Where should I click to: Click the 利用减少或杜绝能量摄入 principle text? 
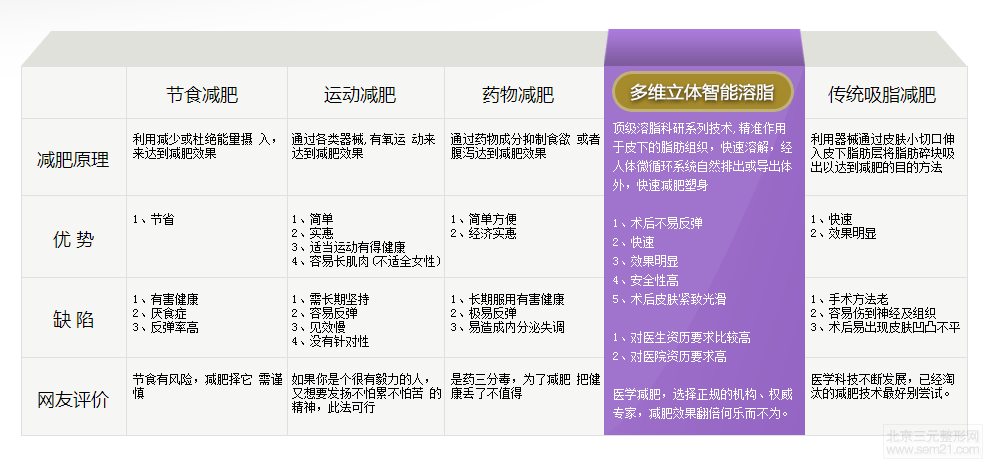[x=205, y=146]
